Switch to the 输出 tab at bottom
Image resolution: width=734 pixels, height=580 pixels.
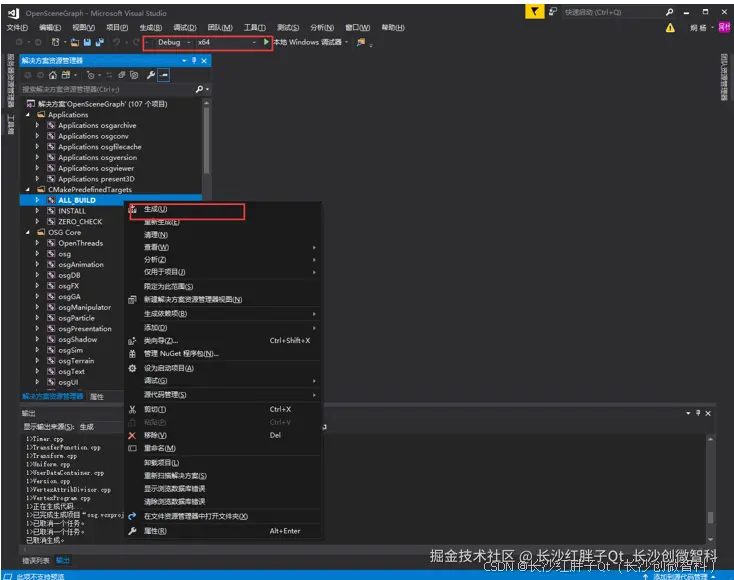[63, 560]
